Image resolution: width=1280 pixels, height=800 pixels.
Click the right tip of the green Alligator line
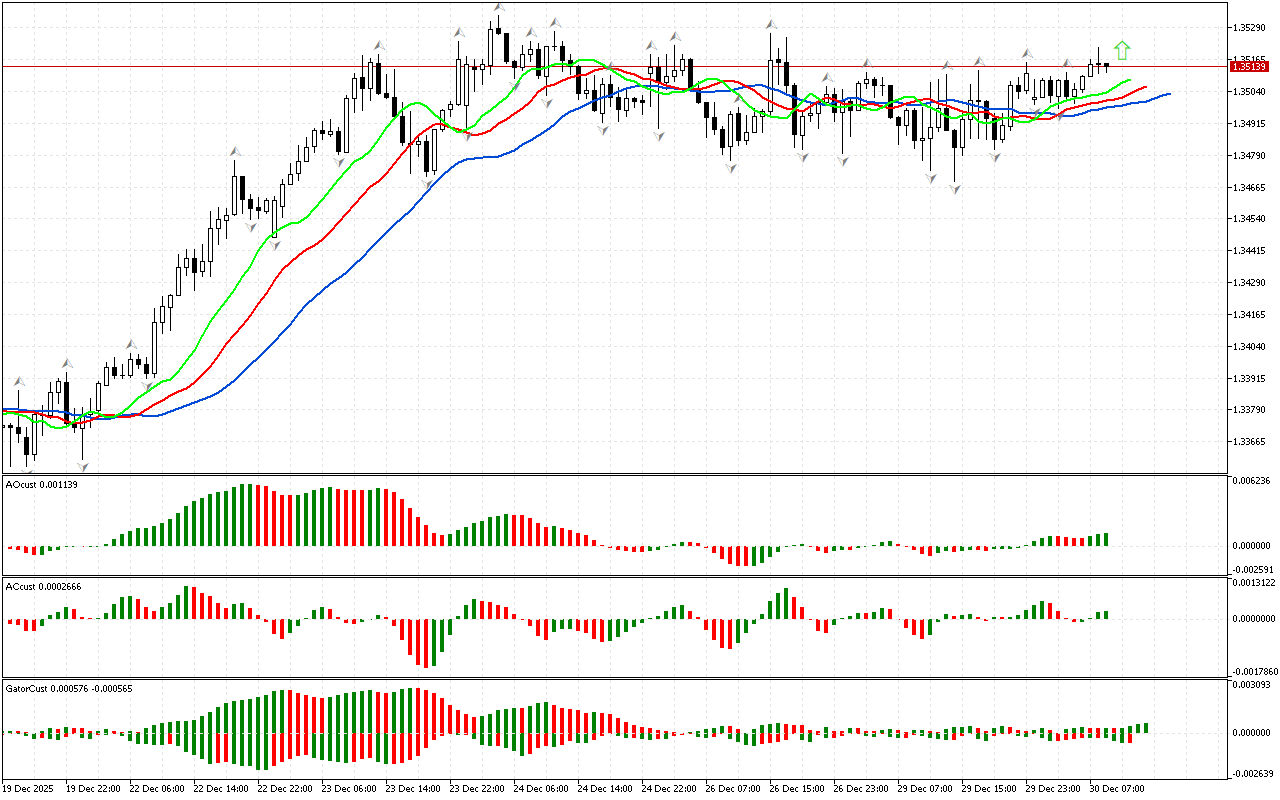[x=1130, y=80]
